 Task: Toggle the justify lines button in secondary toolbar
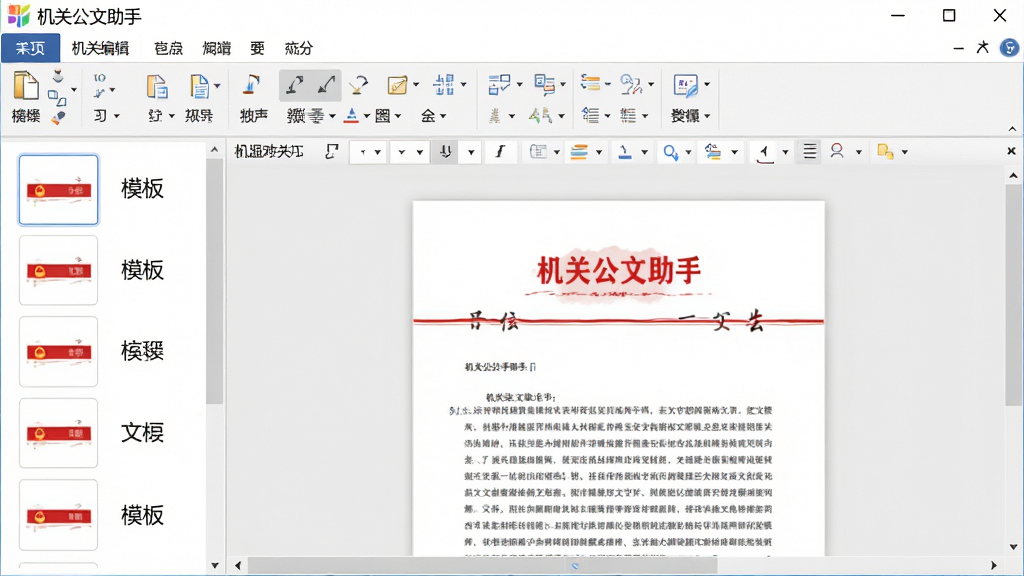click(x=809, y=152)
